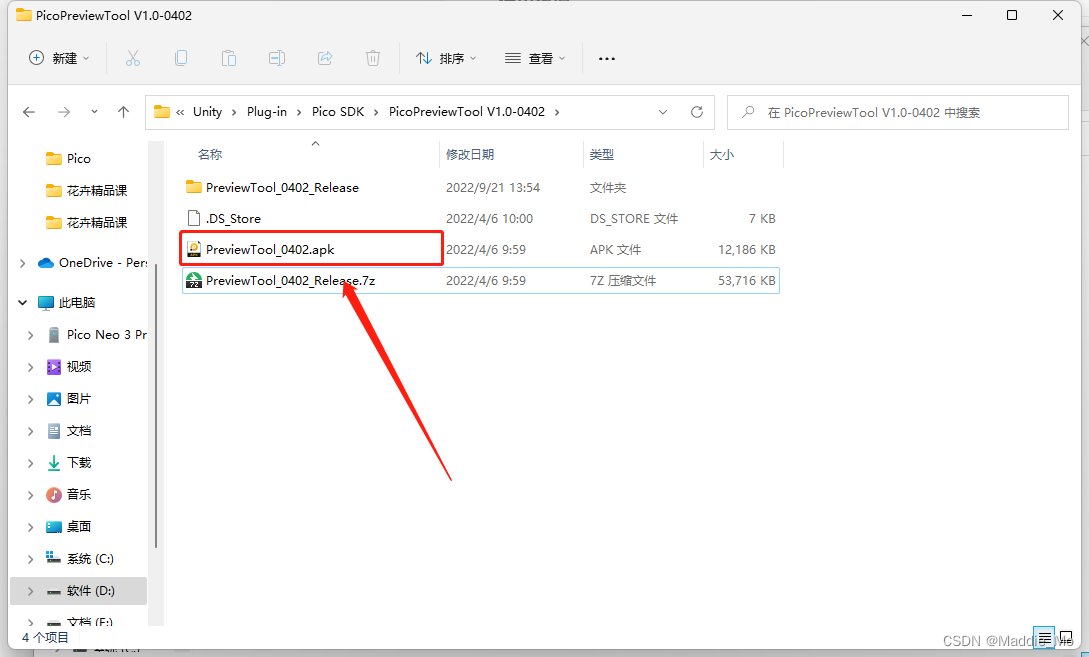Viewport: 1089px width, 657px height.
Task: Sort by Type (类型) column header
Action: point(601,154)
